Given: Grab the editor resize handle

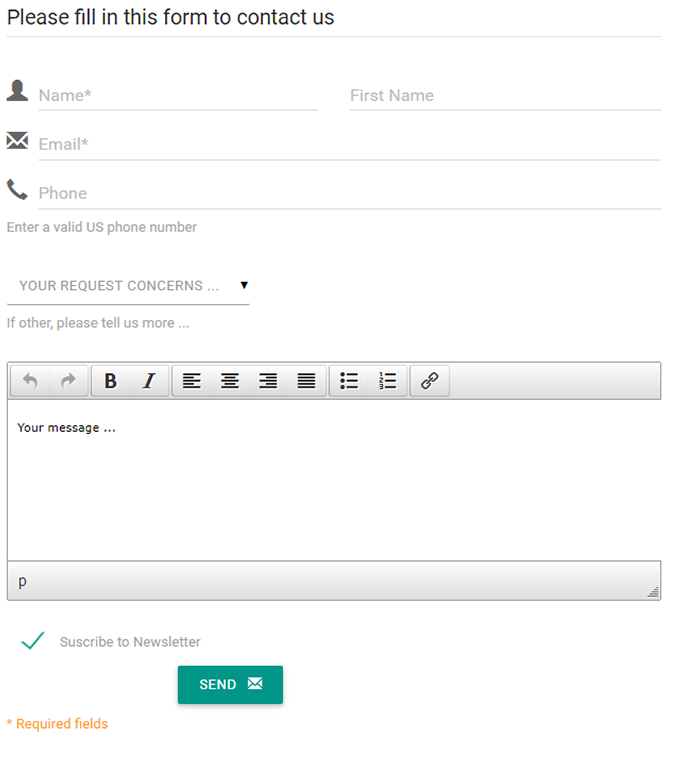Looking at the screenshot, I should click(653, 592).
